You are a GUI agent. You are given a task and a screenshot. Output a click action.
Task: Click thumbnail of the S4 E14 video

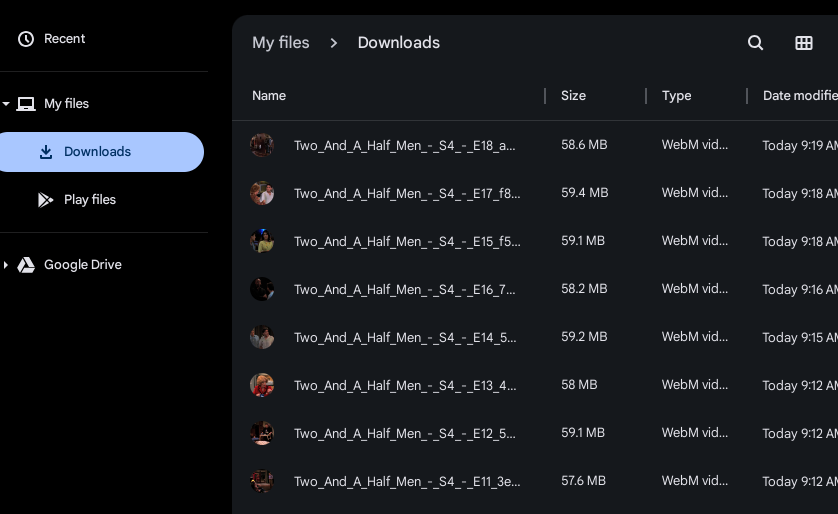pos(262,337)
